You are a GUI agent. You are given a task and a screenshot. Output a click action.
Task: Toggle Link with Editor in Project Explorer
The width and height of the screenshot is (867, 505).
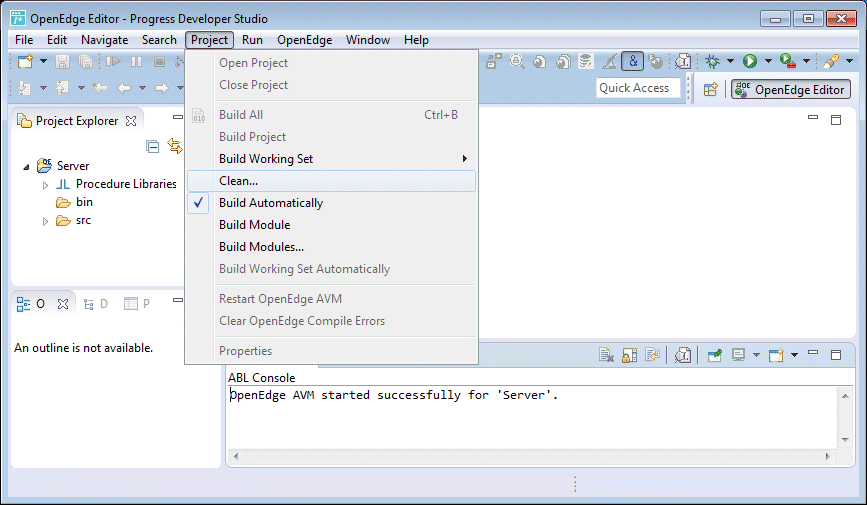(x=175, y=146)
